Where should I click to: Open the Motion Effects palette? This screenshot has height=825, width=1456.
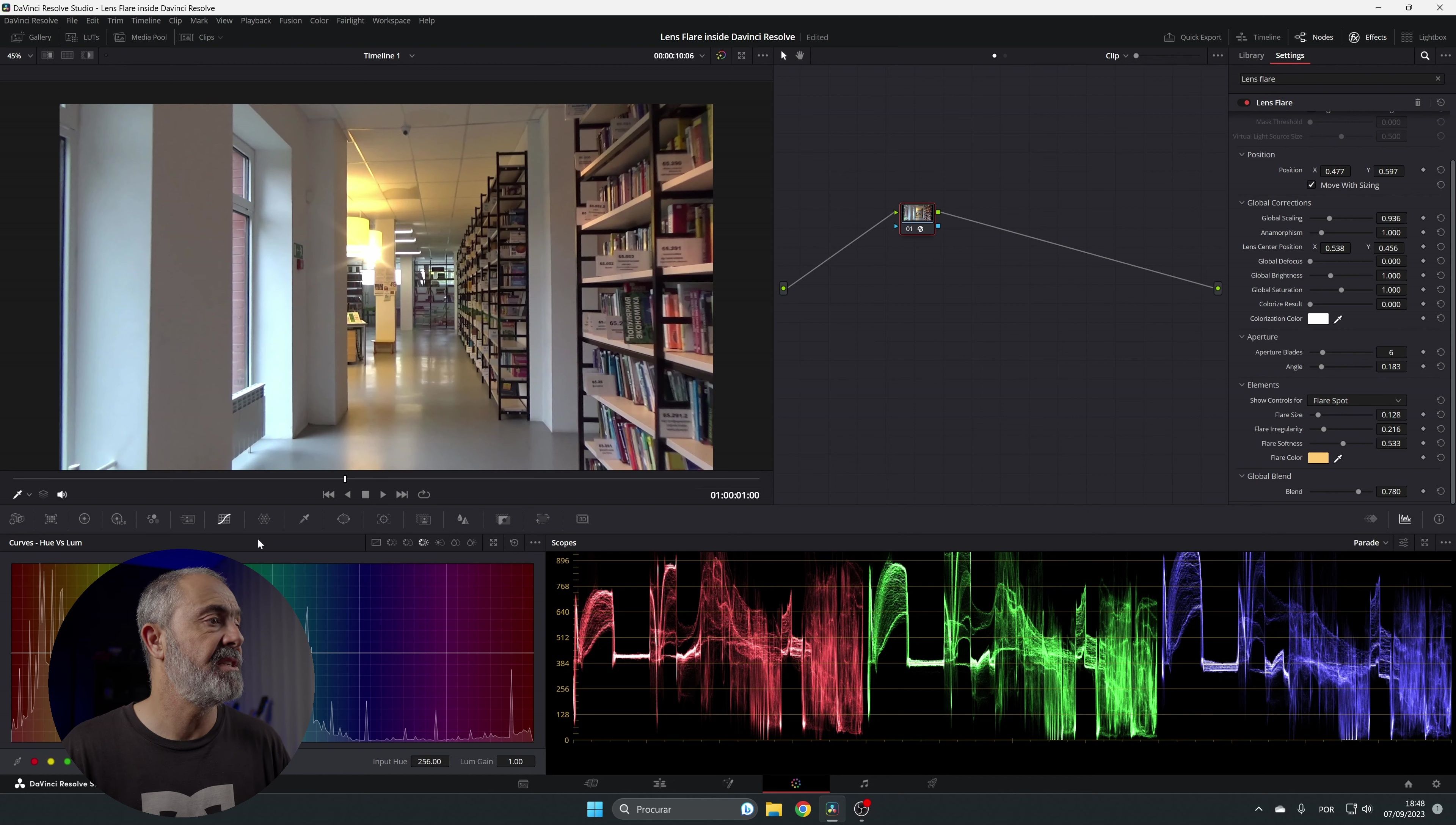[x=188, y=519]
